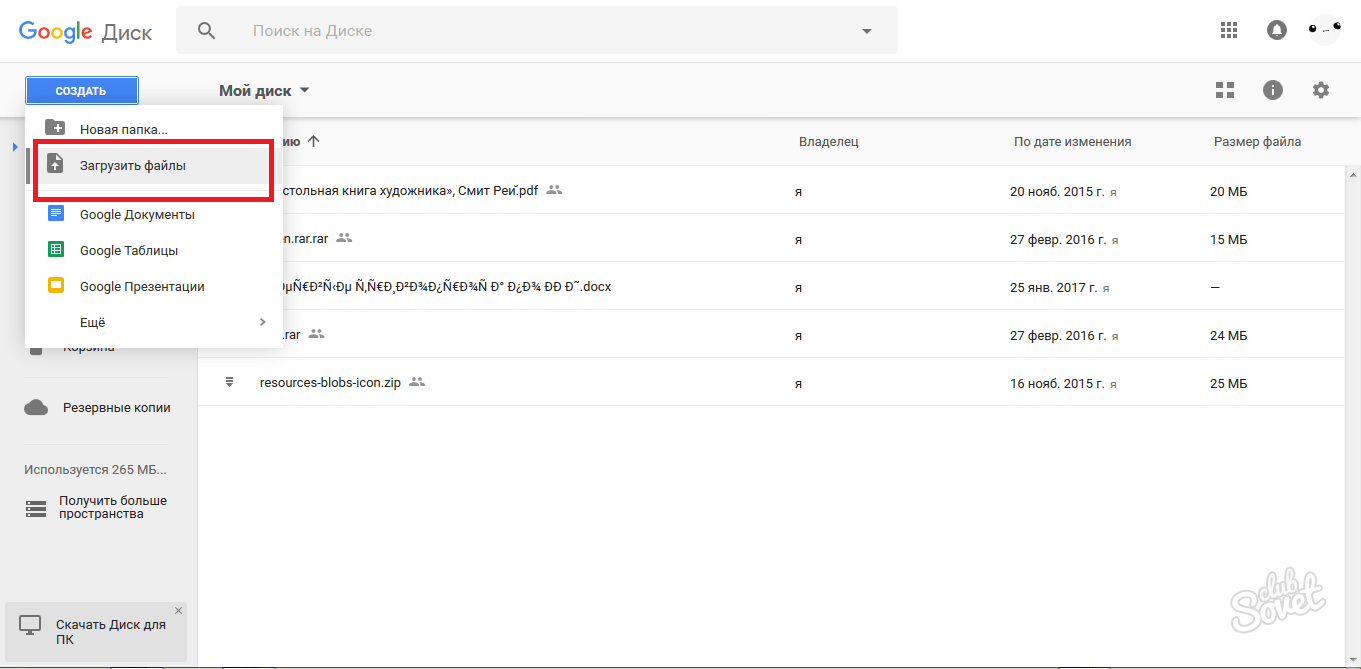Create a new Google Документы file
Image resolution: width=1361 pixels, height=669 pixels.
(136, 214)
